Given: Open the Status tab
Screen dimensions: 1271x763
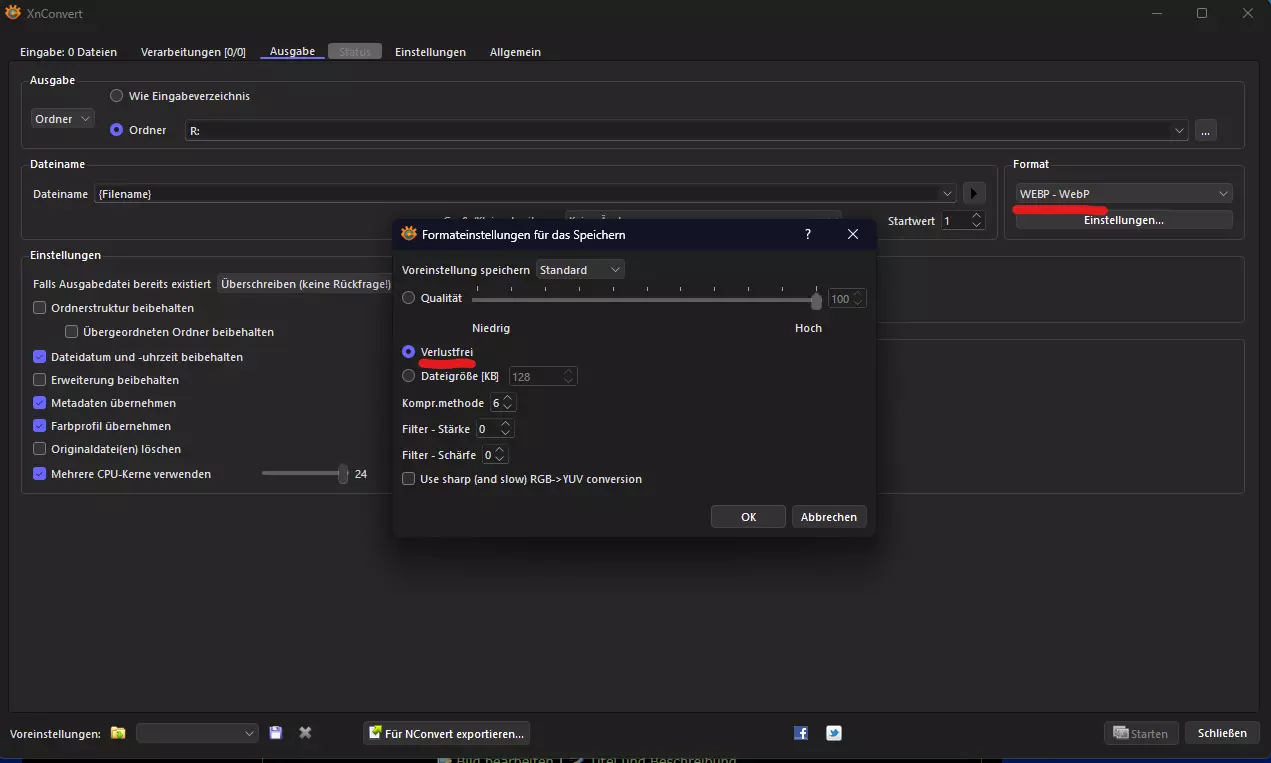Looking at the screenshot, I should (355, 51).
